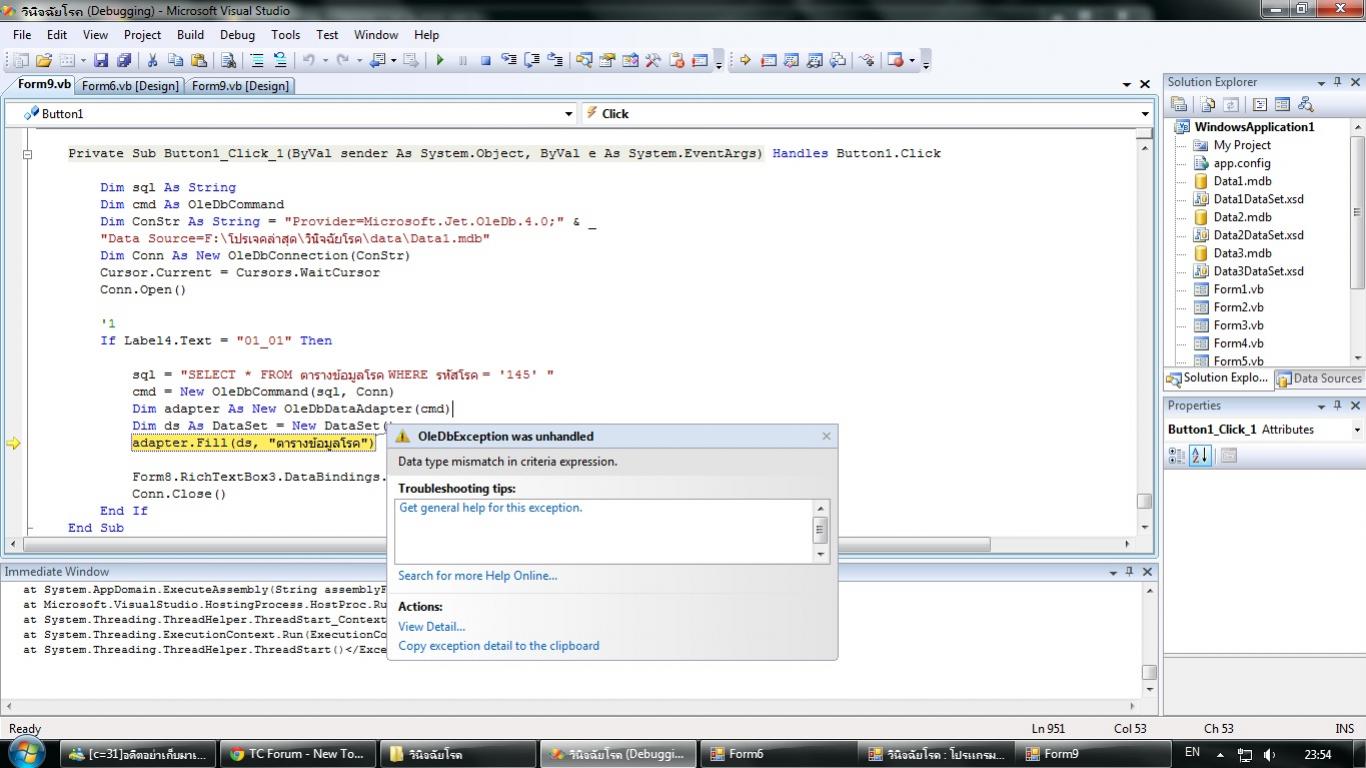Switch to Data Sources tab

1318,378
